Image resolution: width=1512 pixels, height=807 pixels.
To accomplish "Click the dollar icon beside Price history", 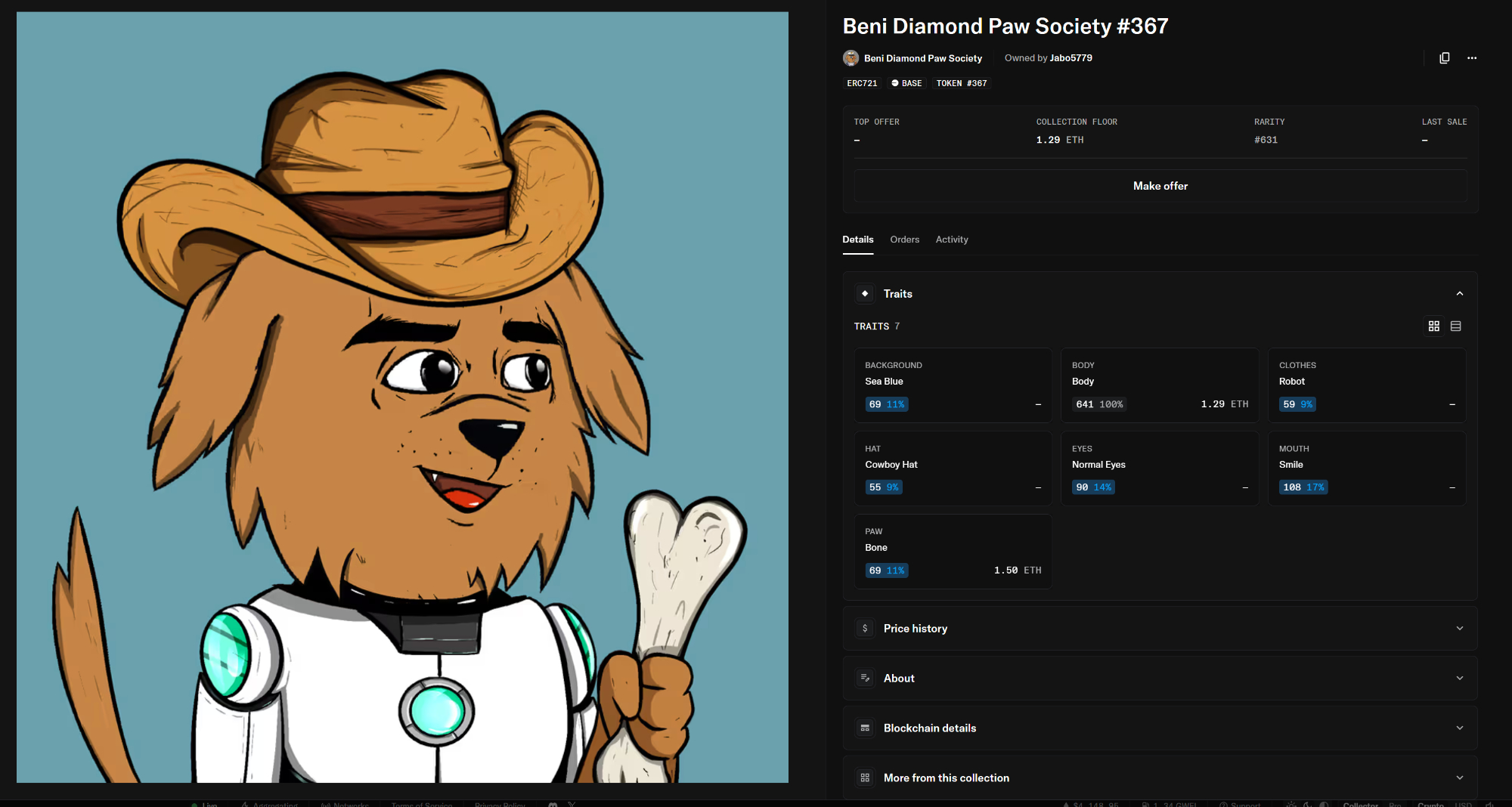I will 865,628.
